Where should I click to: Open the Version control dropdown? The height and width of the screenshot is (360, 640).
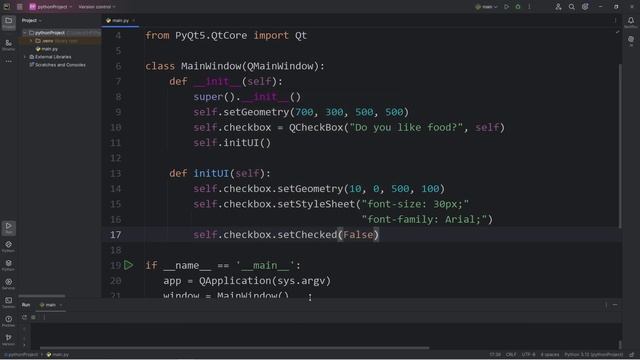[x=97, y=7]
